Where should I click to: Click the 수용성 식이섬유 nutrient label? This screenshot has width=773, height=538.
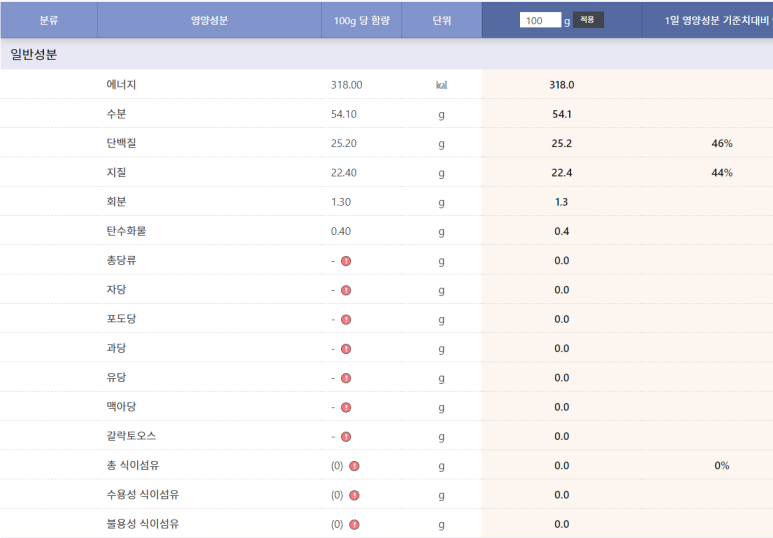(143, 495)
